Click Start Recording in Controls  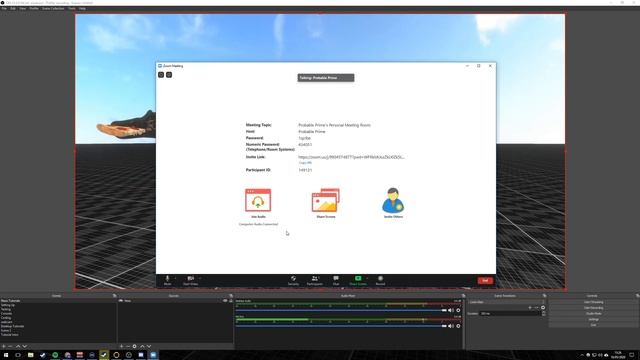tap(593, 308)
